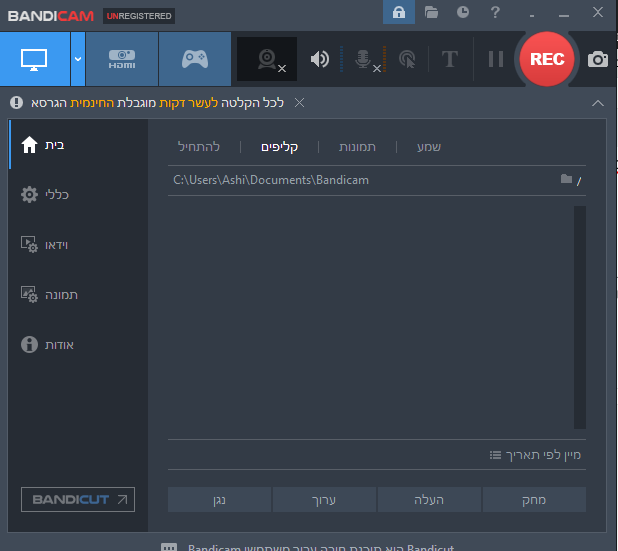The height and width of the screenshot is (551, 618).
Task: Click the ערוך edit button
Action: click(324, 500)
